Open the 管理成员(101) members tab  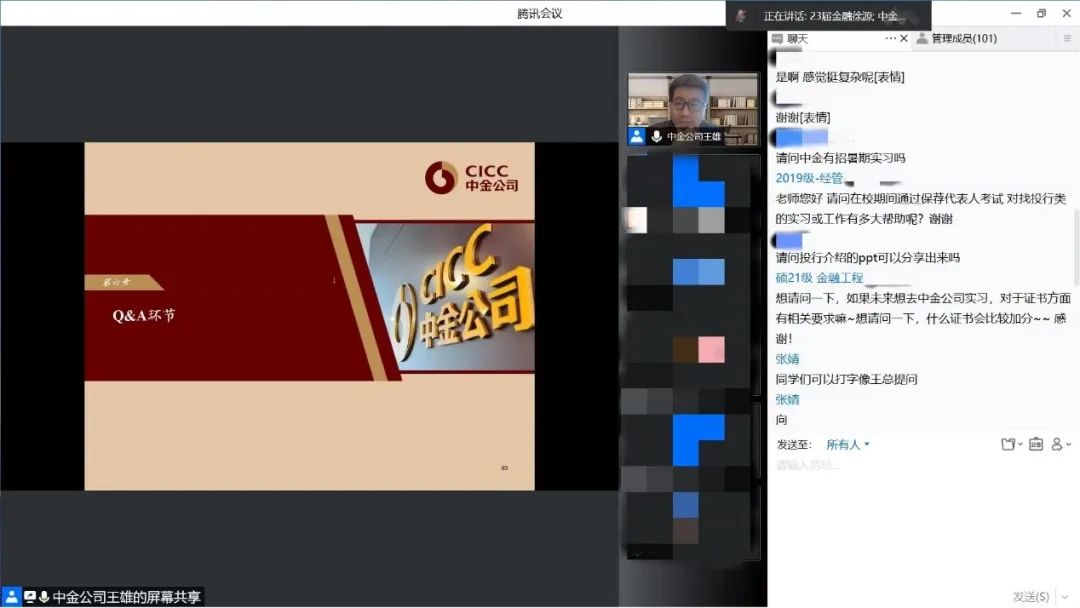tap(964, 39)
